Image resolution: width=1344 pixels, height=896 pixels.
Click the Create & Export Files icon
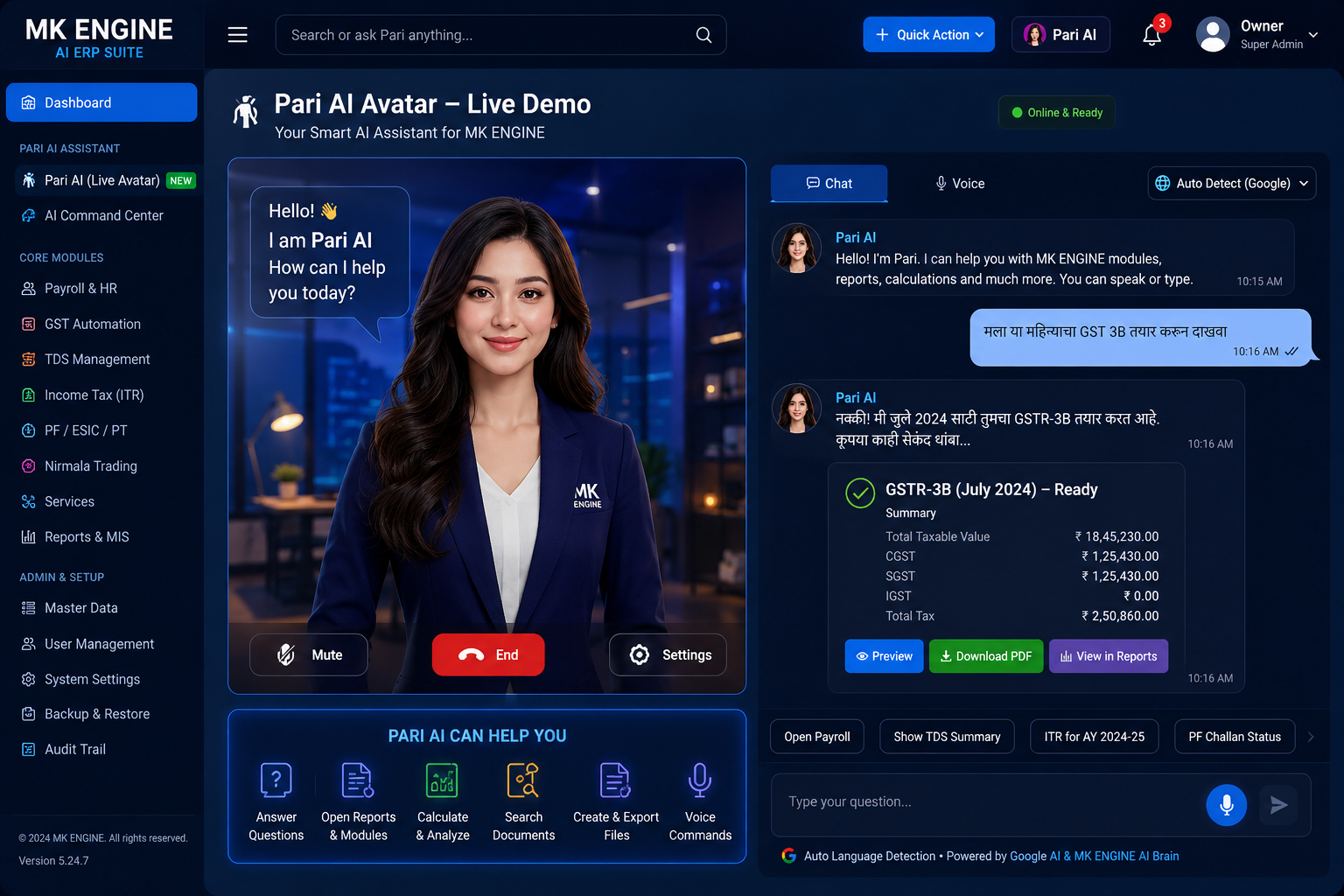(x=616, y=780)
